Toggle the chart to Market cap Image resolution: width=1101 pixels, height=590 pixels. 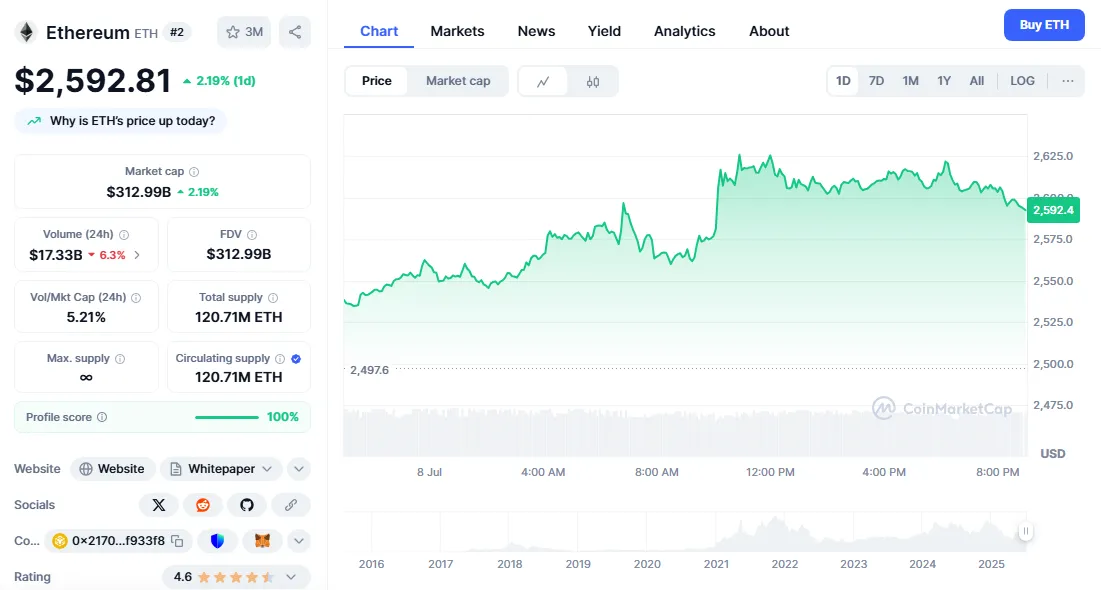[458, 81]
